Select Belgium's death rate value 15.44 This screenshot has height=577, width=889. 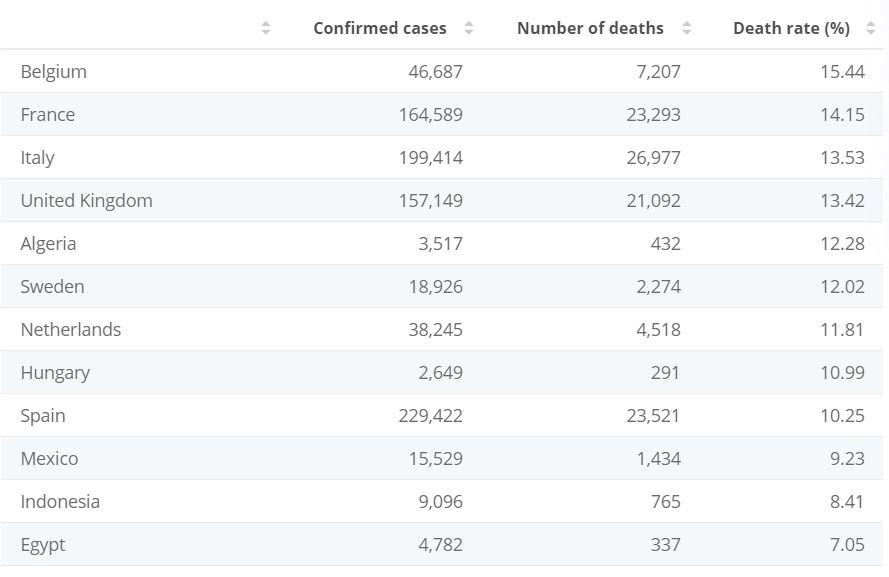(x=842, y=72)
